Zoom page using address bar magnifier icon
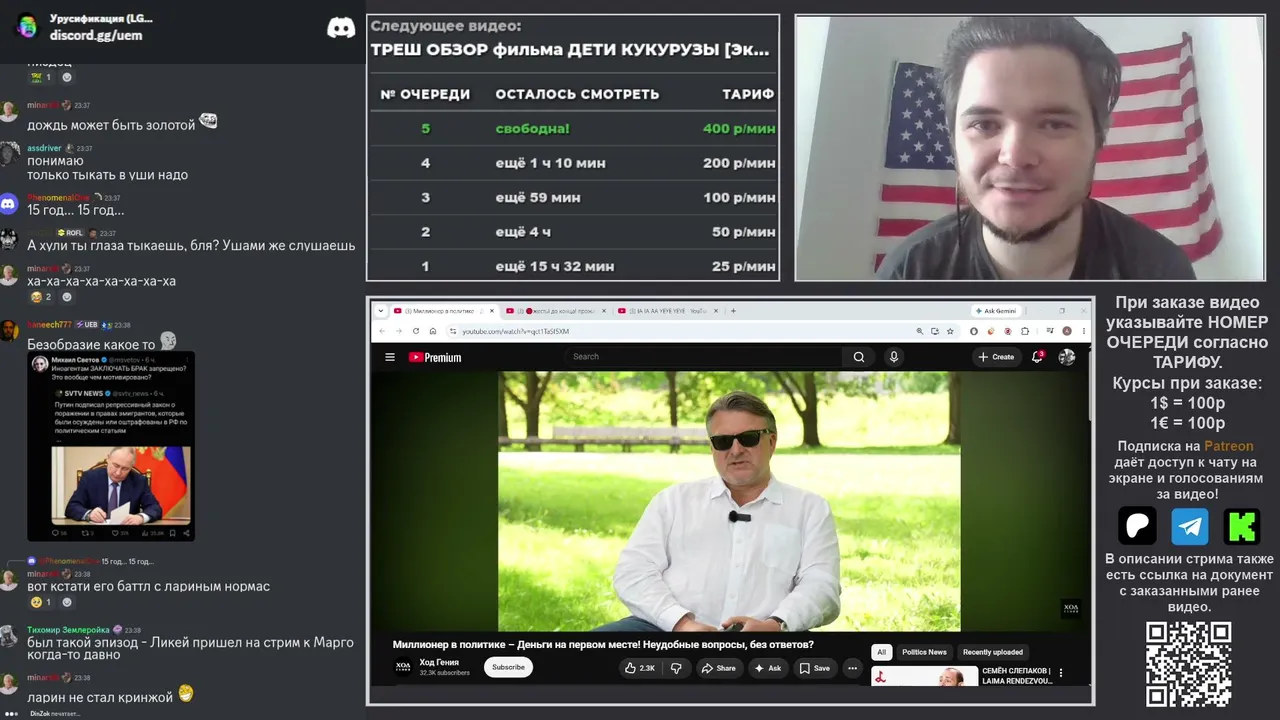 [920, 331]
